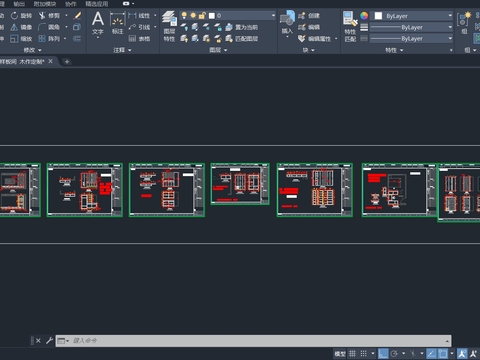The height and width of the screenshot is (360, 480).
Task: Expand command line history arrow
Action: click(447, 341)
